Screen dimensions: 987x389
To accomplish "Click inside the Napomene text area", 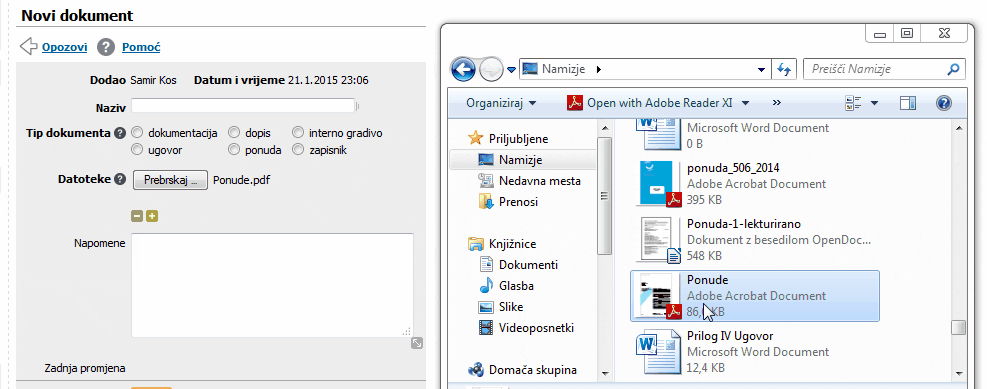I will point(272,285).
